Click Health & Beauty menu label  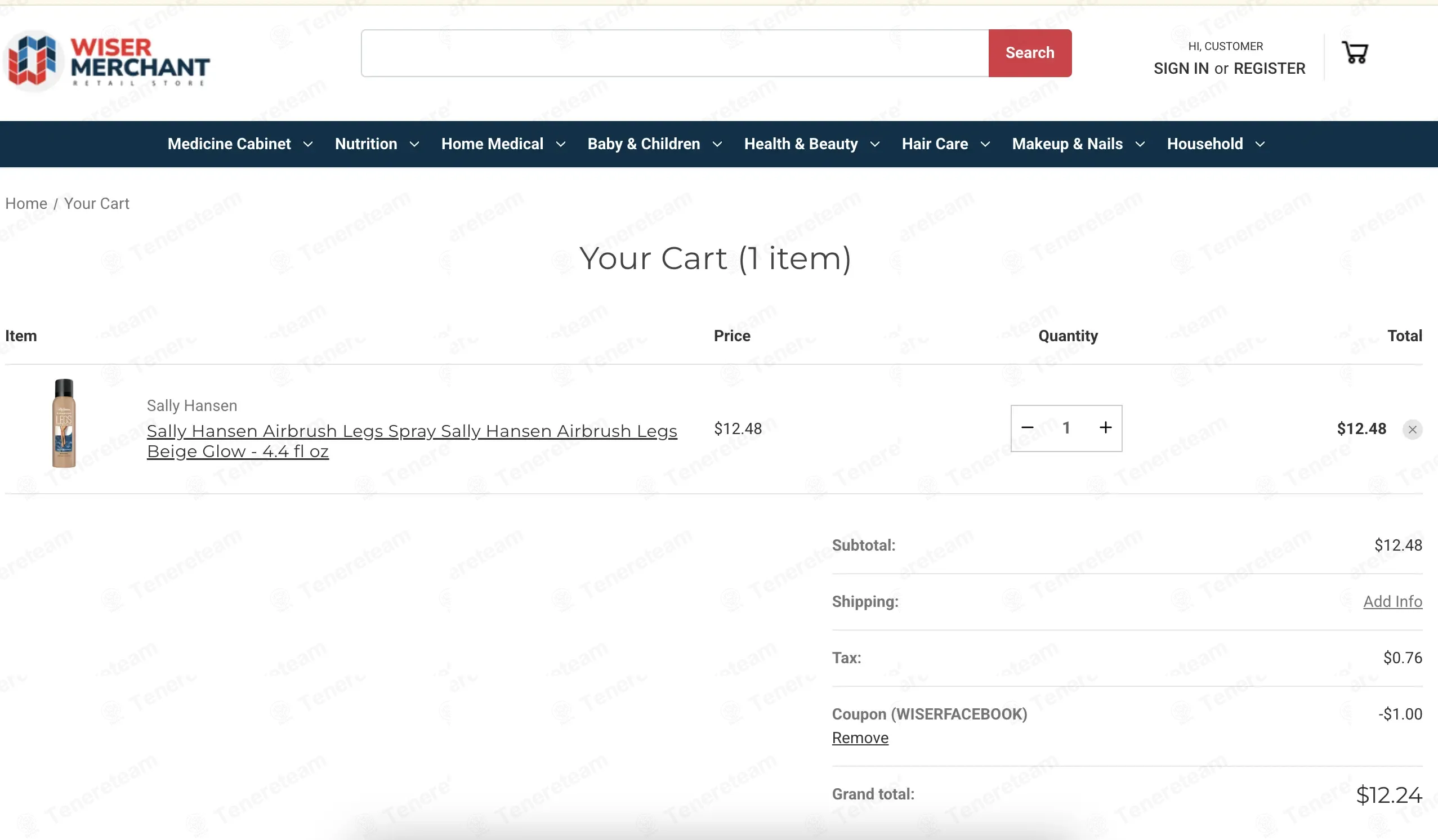click(x=801, y=144)
